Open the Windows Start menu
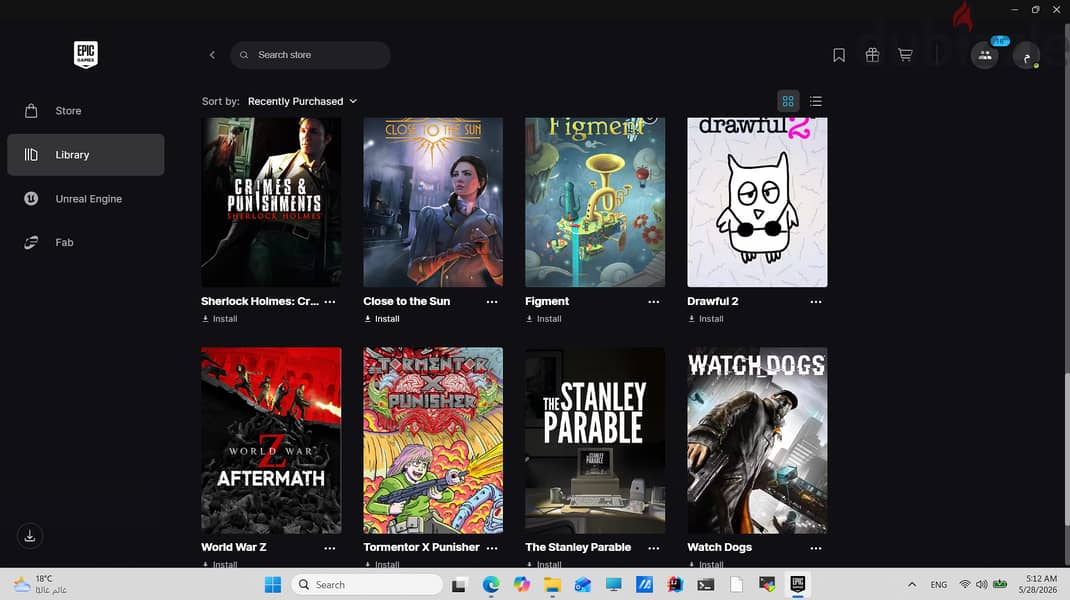The height and width of the screenshot is (600, 1070). click(x=273, y=585)
